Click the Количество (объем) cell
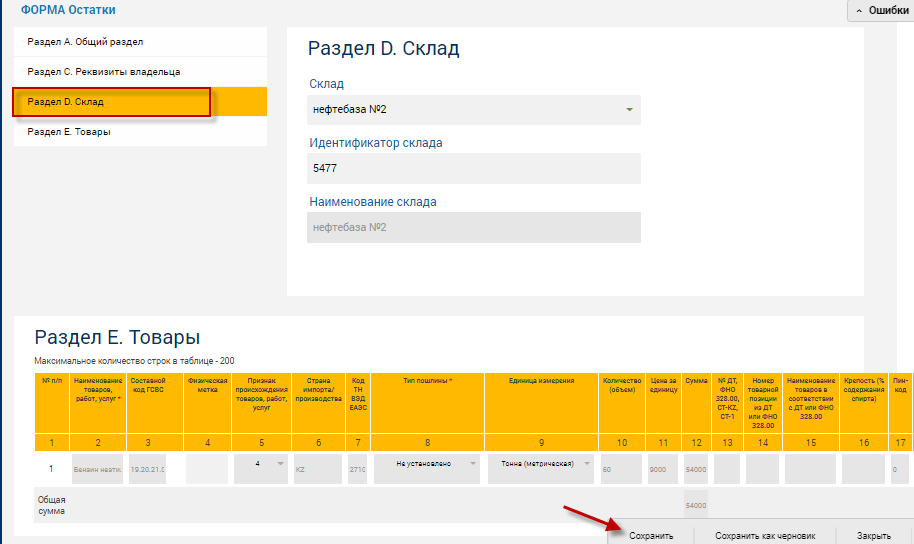Screen dimensions: 914x544 (x=621, y=468)
